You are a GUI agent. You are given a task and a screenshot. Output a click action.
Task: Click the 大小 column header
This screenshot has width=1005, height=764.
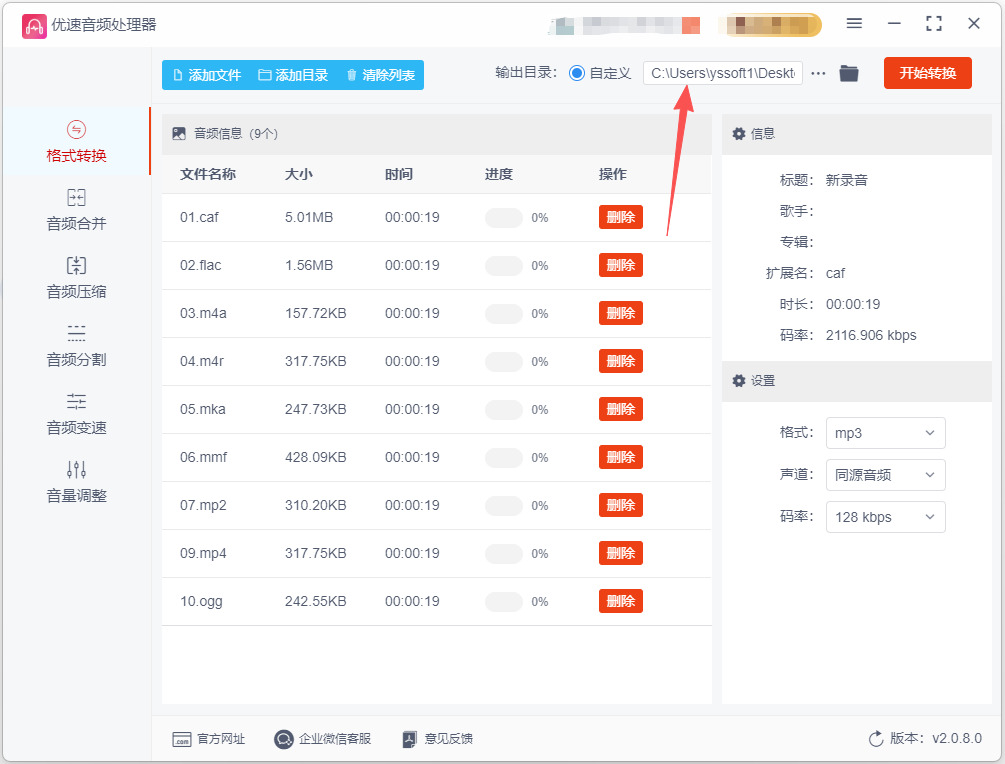coord(299,174)
